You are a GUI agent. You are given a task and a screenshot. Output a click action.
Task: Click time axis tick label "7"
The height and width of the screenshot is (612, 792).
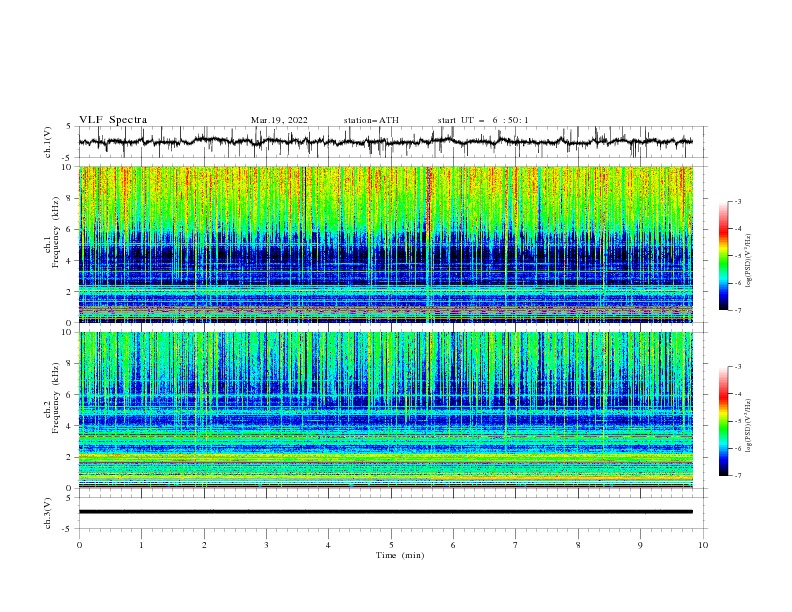[516, 545]
